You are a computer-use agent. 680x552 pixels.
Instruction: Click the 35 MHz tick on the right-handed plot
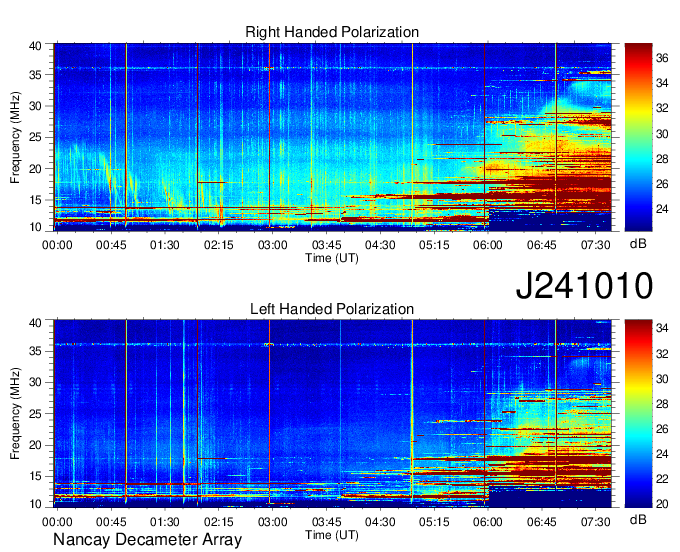coord(35,75)
